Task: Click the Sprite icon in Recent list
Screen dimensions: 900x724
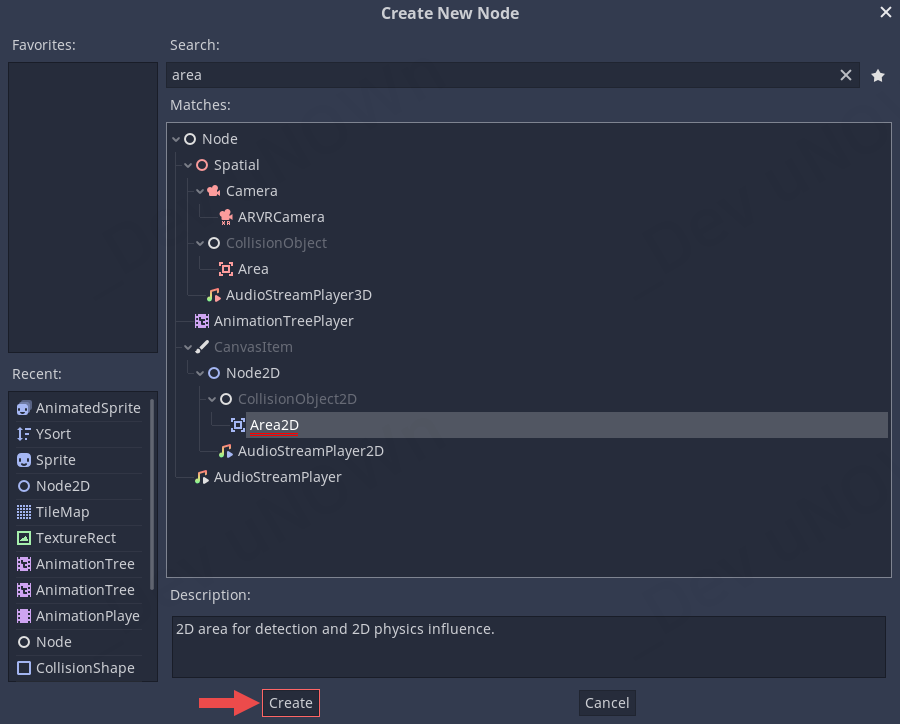Action: [x=24, y=460]
